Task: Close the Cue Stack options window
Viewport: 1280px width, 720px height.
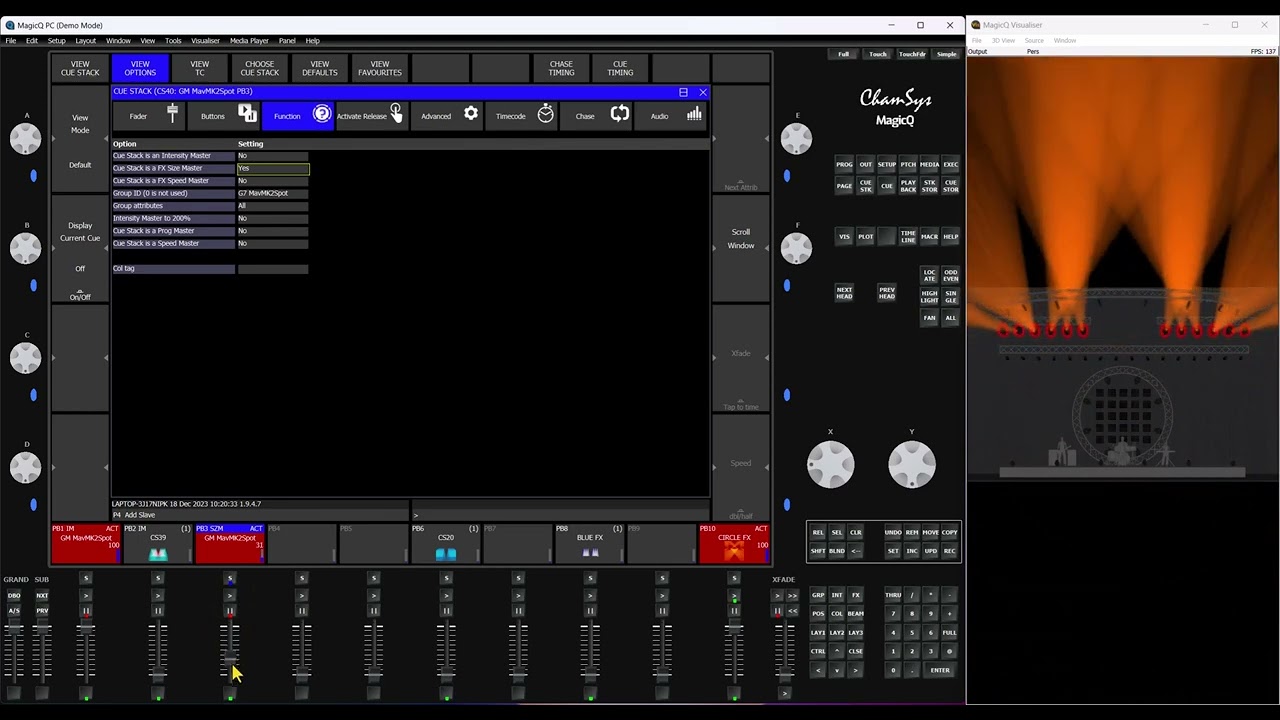Action: pyautogui.click(x=702, y=92)
